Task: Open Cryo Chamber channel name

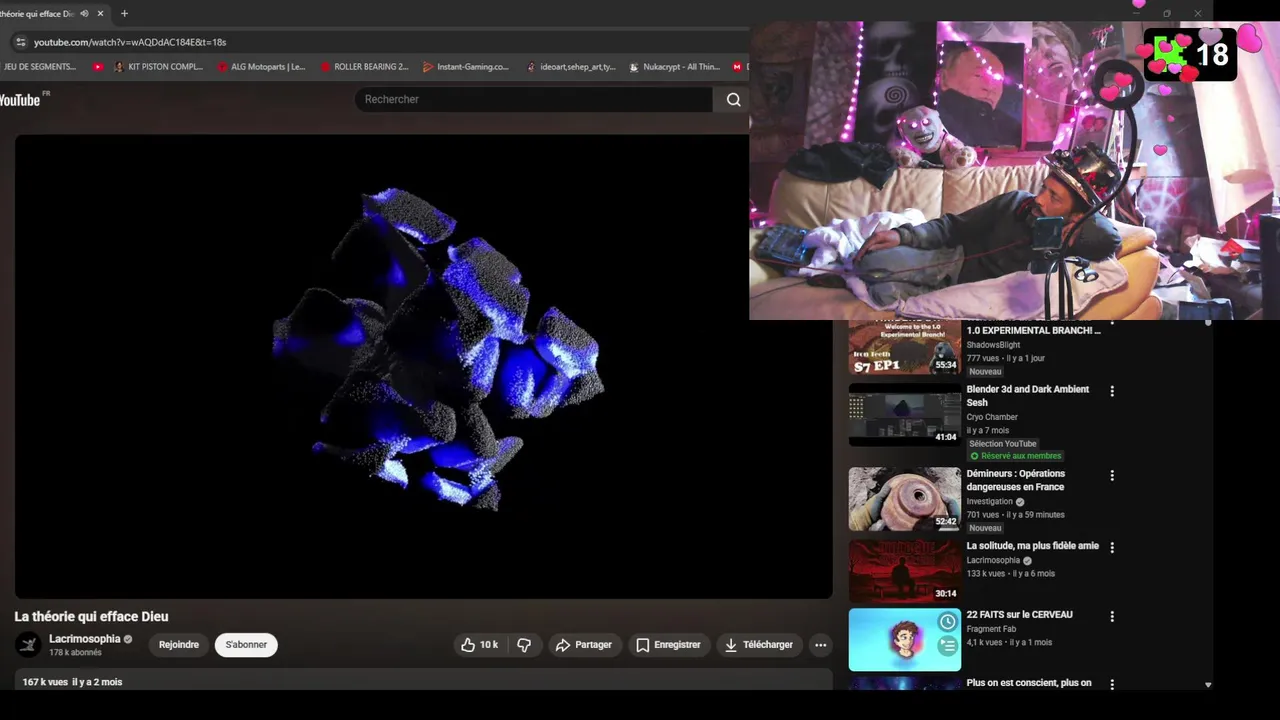Action: click(992, 417)
